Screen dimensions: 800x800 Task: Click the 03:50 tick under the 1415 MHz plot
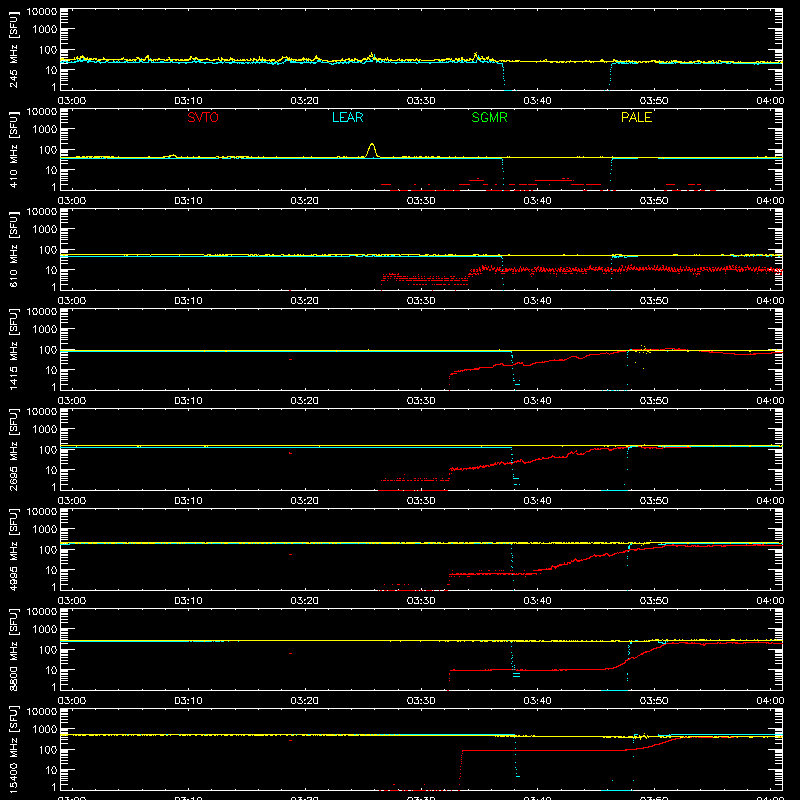pyautogui.click(x=654, y=401)
